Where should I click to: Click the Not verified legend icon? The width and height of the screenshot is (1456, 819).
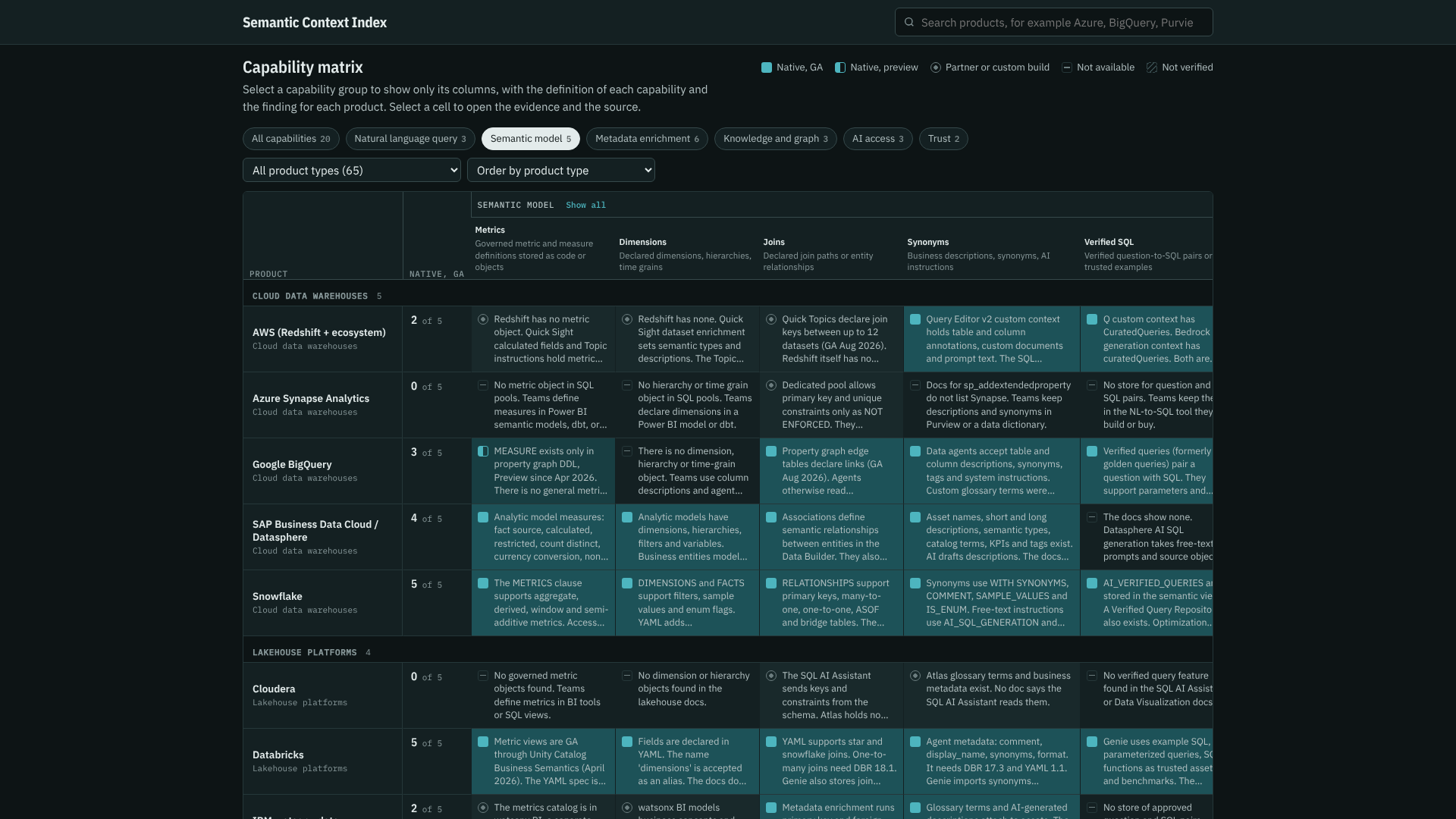(x=1152, y=67)
